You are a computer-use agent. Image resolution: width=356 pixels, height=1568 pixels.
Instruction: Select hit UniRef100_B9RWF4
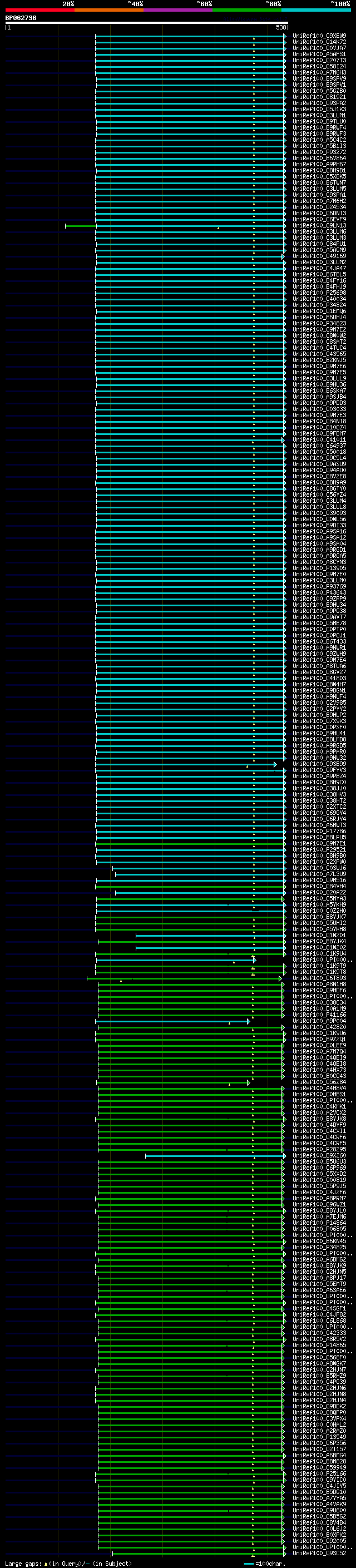pos(319,128)
